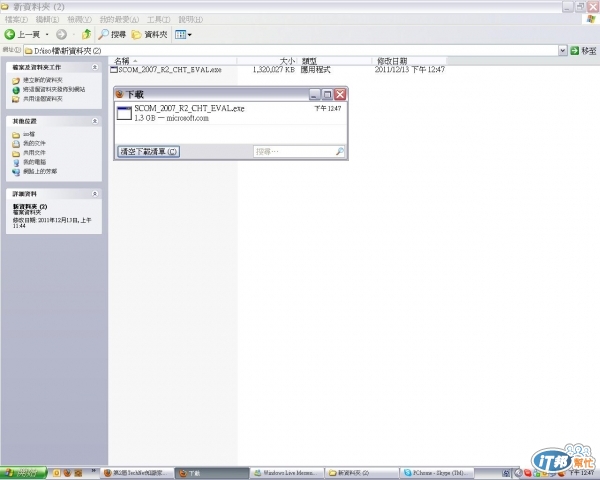Viewport: 600px width, 480px height.
Task: Sort by the 類型 column header
Action: pyautogui.click(x=336, y=61)
